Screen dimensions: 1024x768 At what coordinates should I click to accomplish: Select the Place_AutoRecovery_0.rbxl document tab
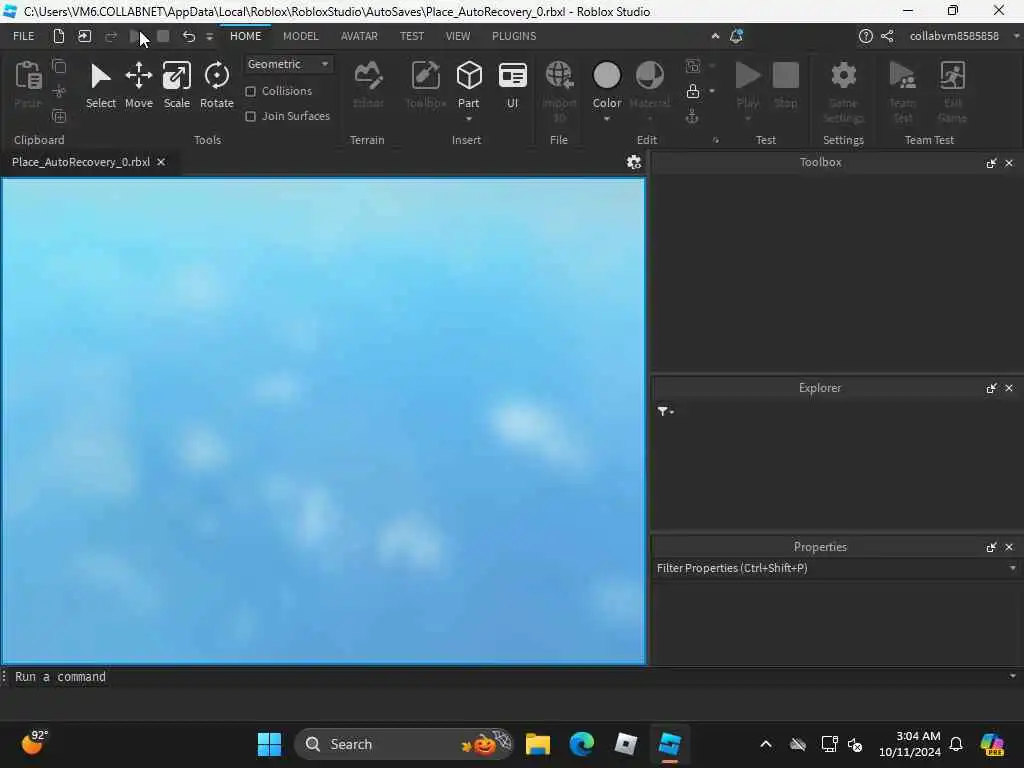coord(81,162)
